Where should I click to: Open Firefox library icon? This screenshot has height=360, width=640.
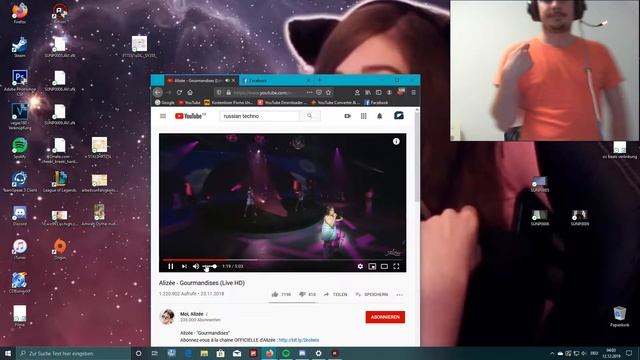pos(368,93)
